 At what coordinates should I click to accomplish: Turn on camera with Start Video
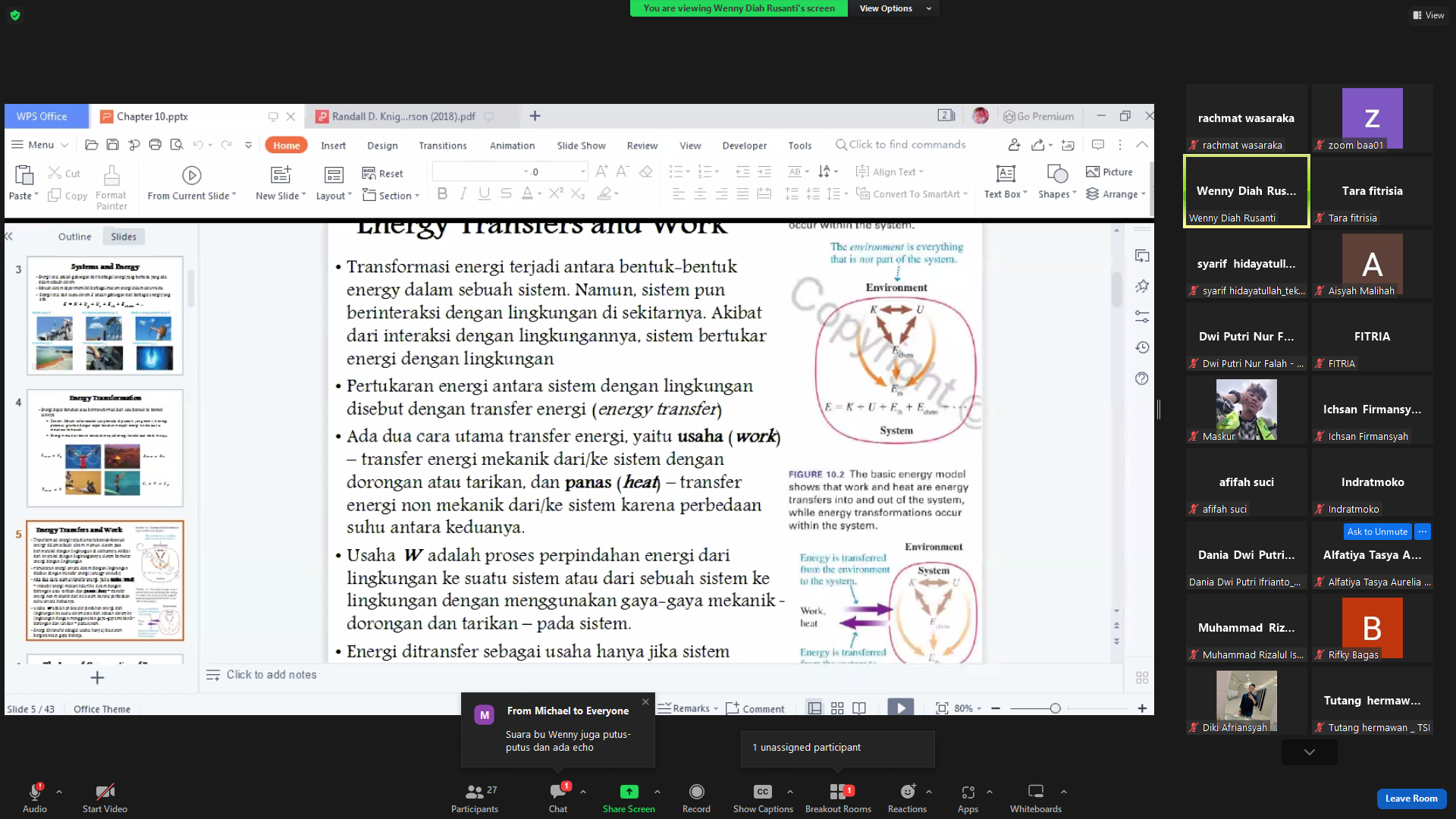pyautogui.click(x=105, y=798)
